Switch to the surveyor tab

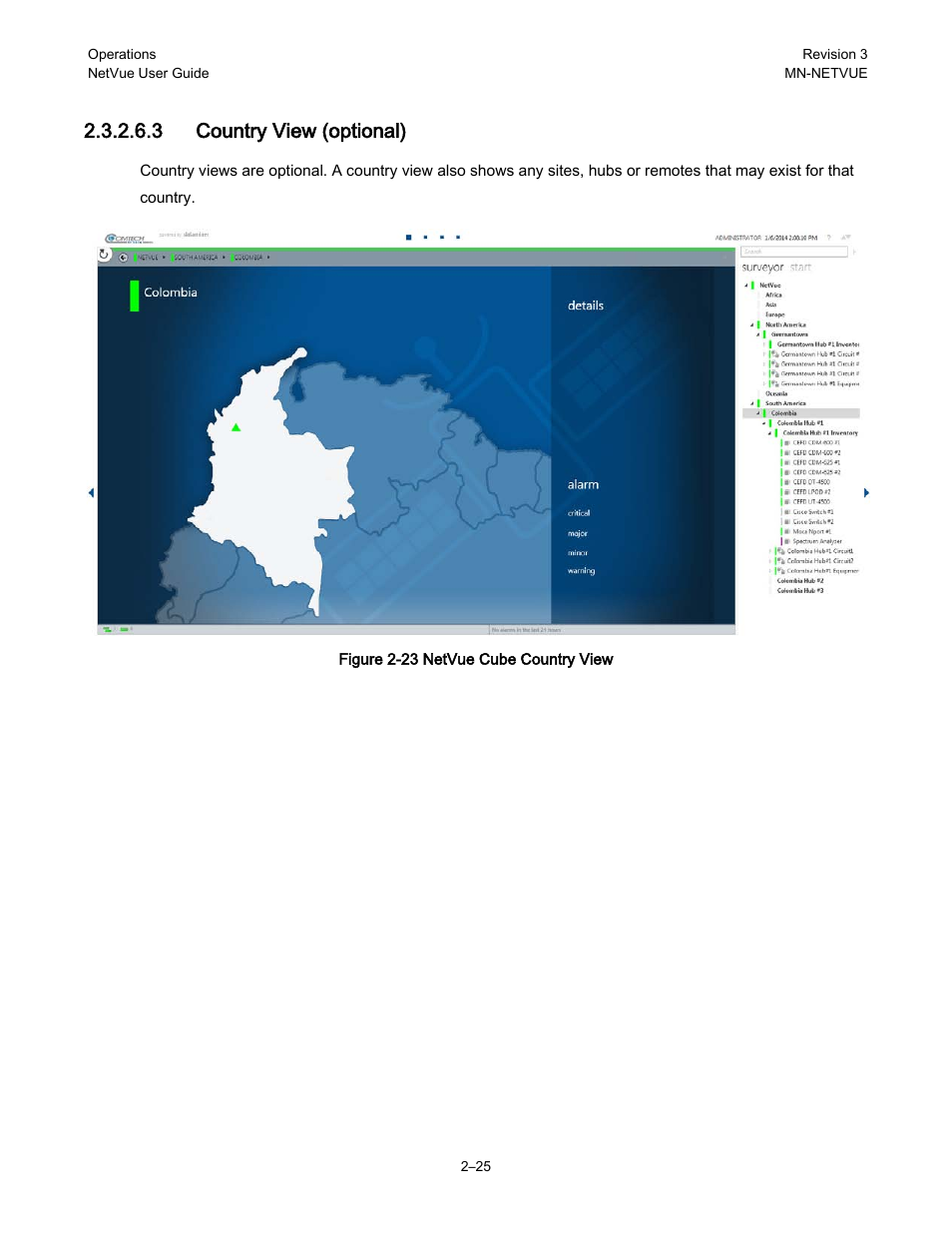(x=762, y=268)
